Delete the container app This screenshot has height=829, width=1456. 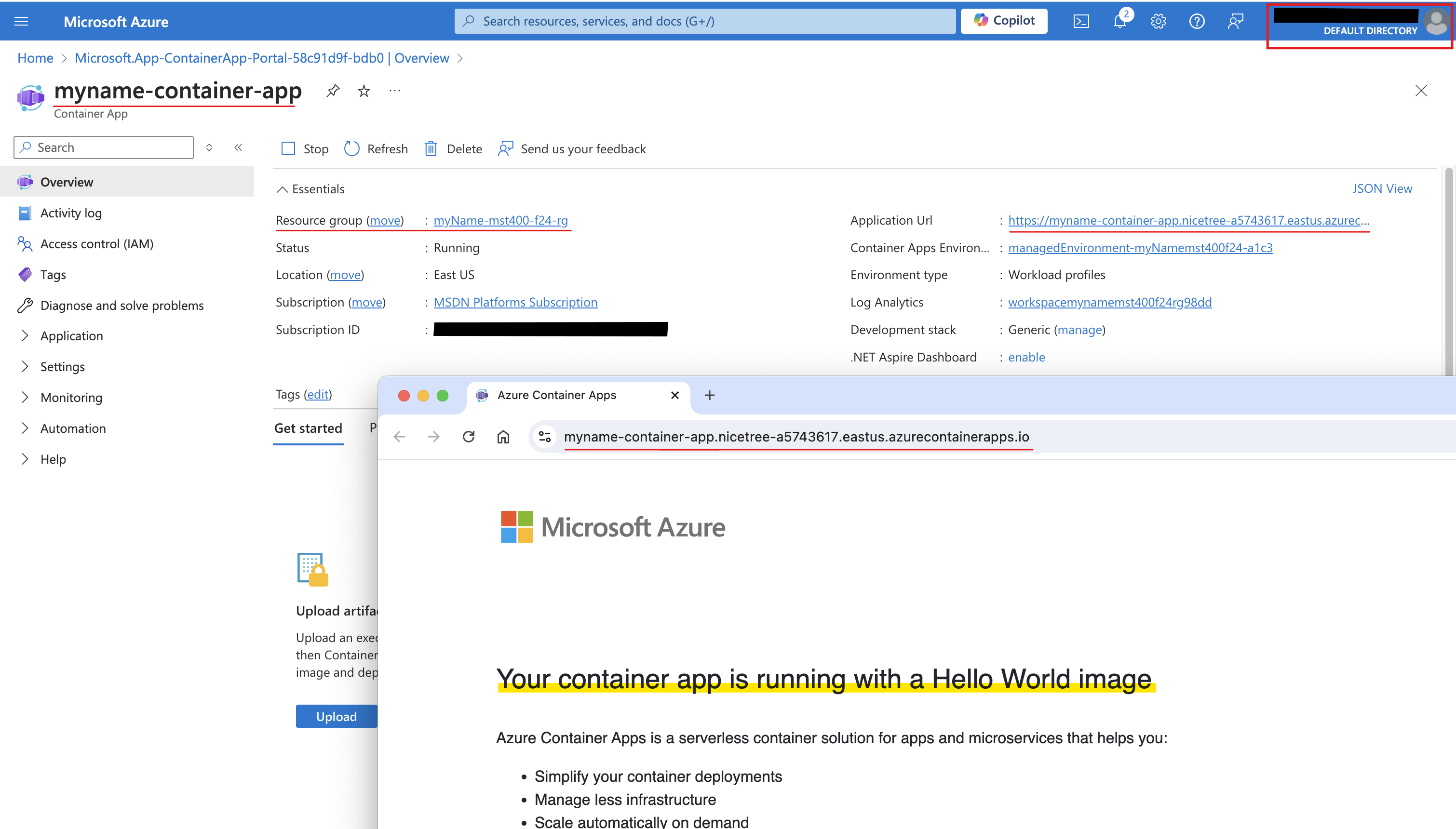click(453, 148)
